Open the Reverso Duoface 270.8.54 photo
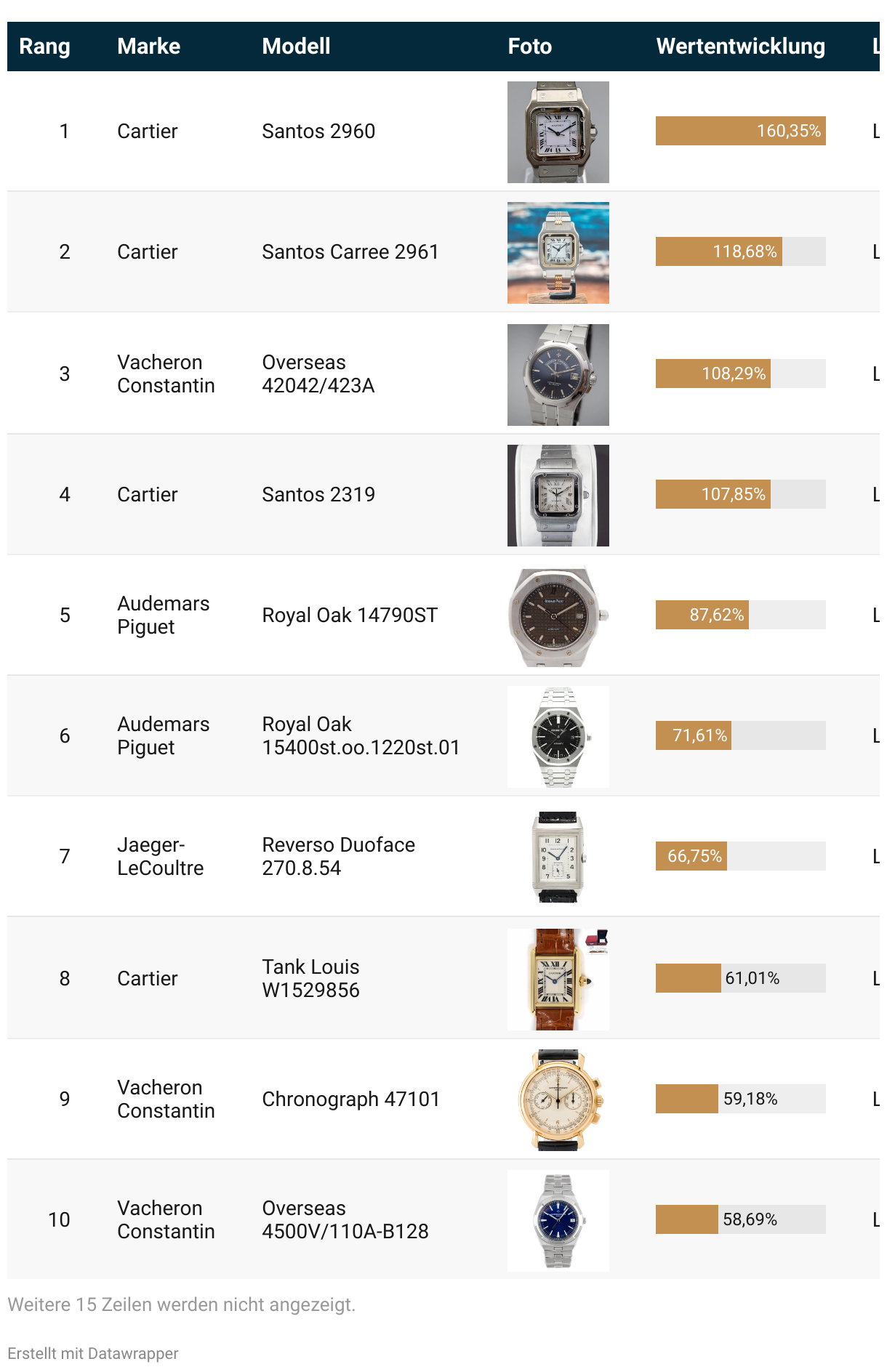 558,857
